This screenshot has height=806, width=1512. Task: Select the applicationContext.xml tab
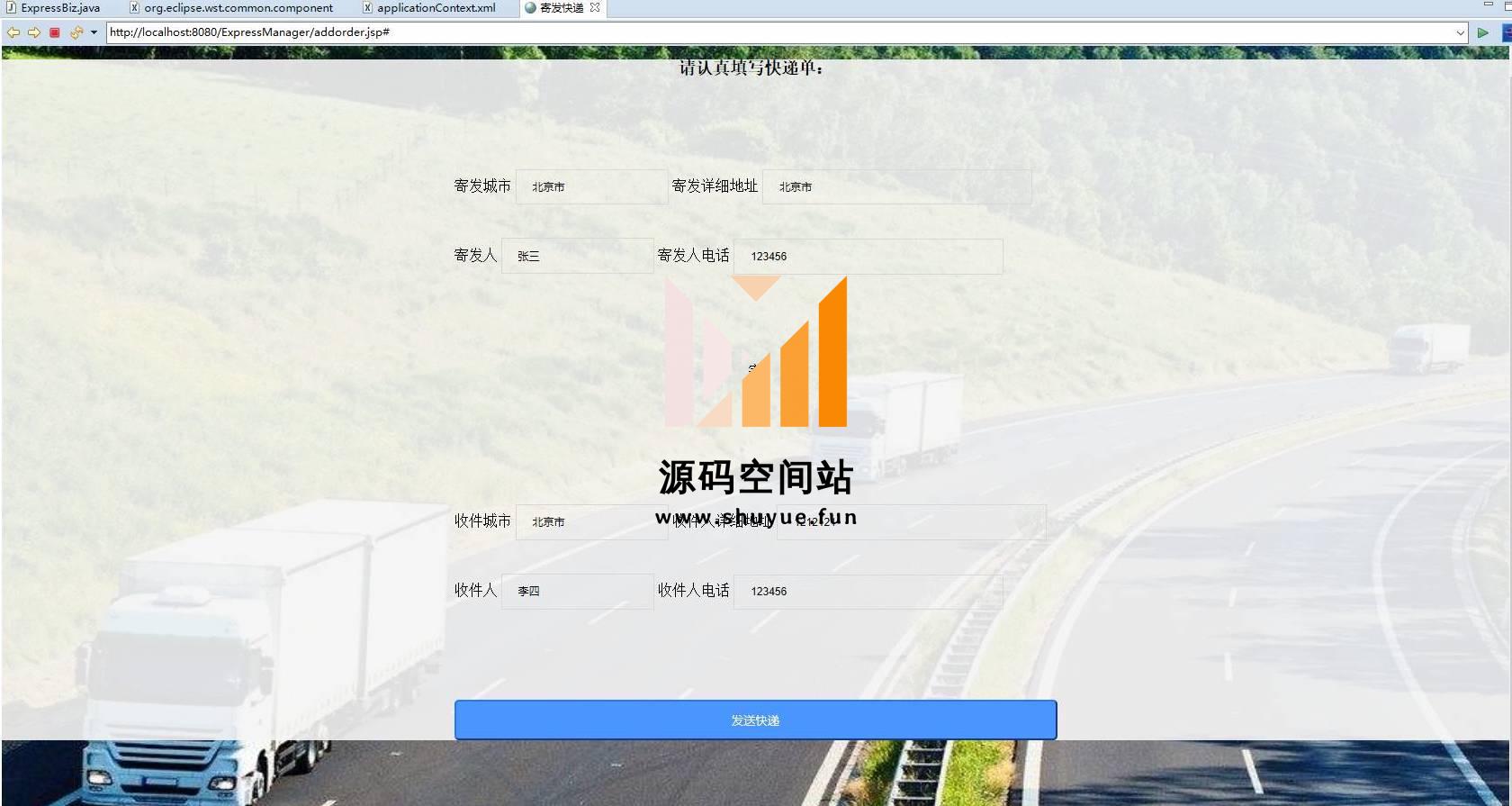point(436,8)
